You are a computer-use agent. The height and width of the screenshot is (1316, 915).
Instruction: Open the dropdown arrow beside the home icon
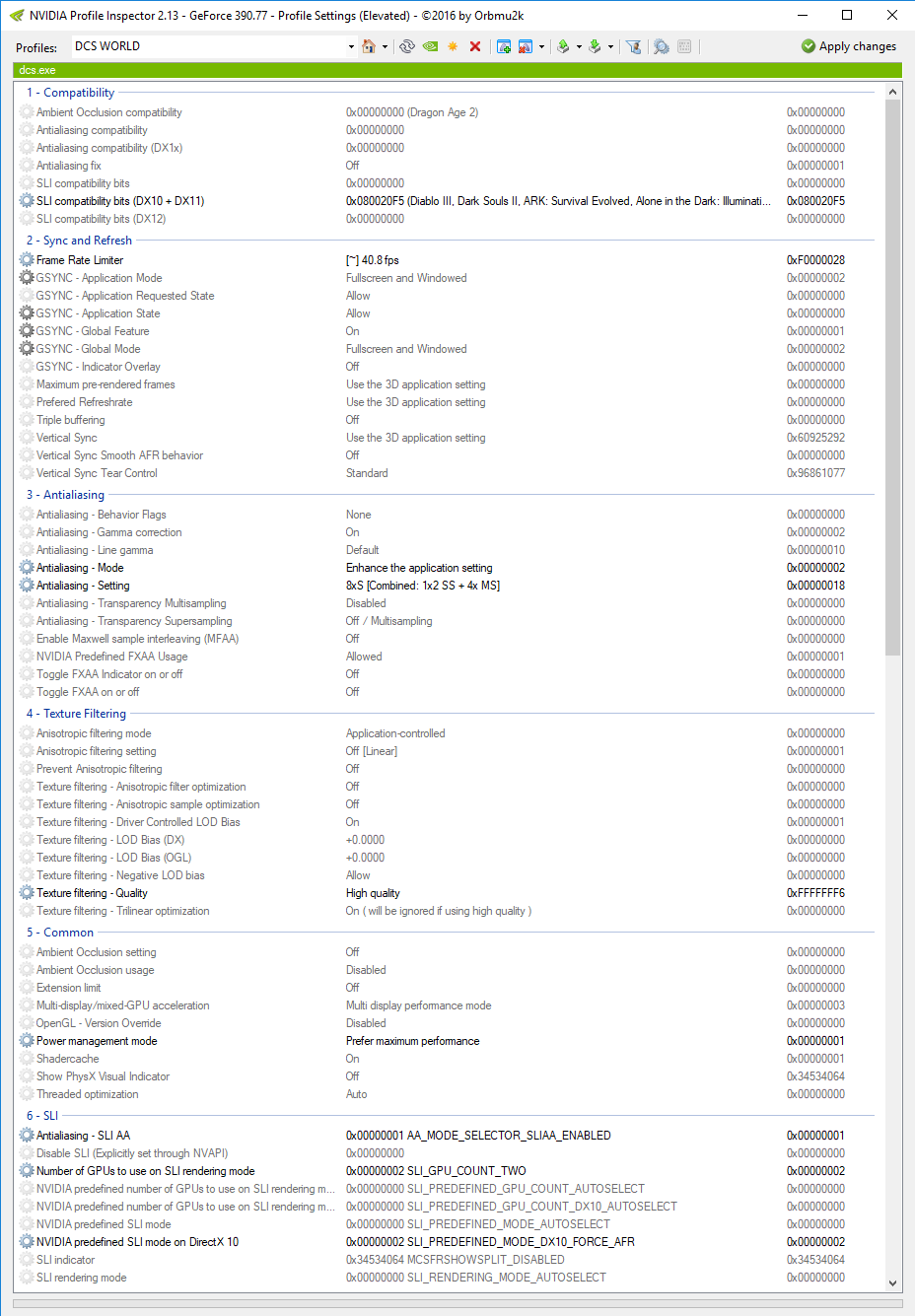(x=385, y=46)
